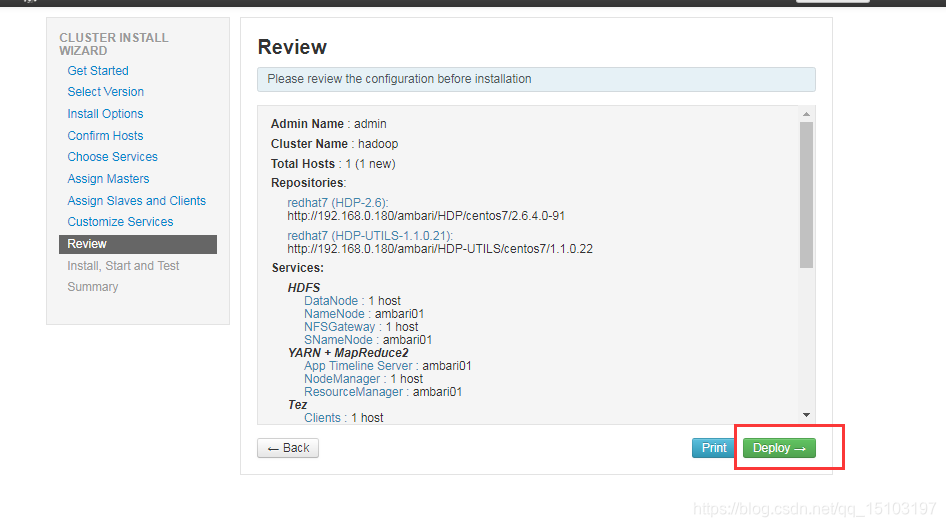
Task: Go to Install Options step
Action: [x=105, y=113]
